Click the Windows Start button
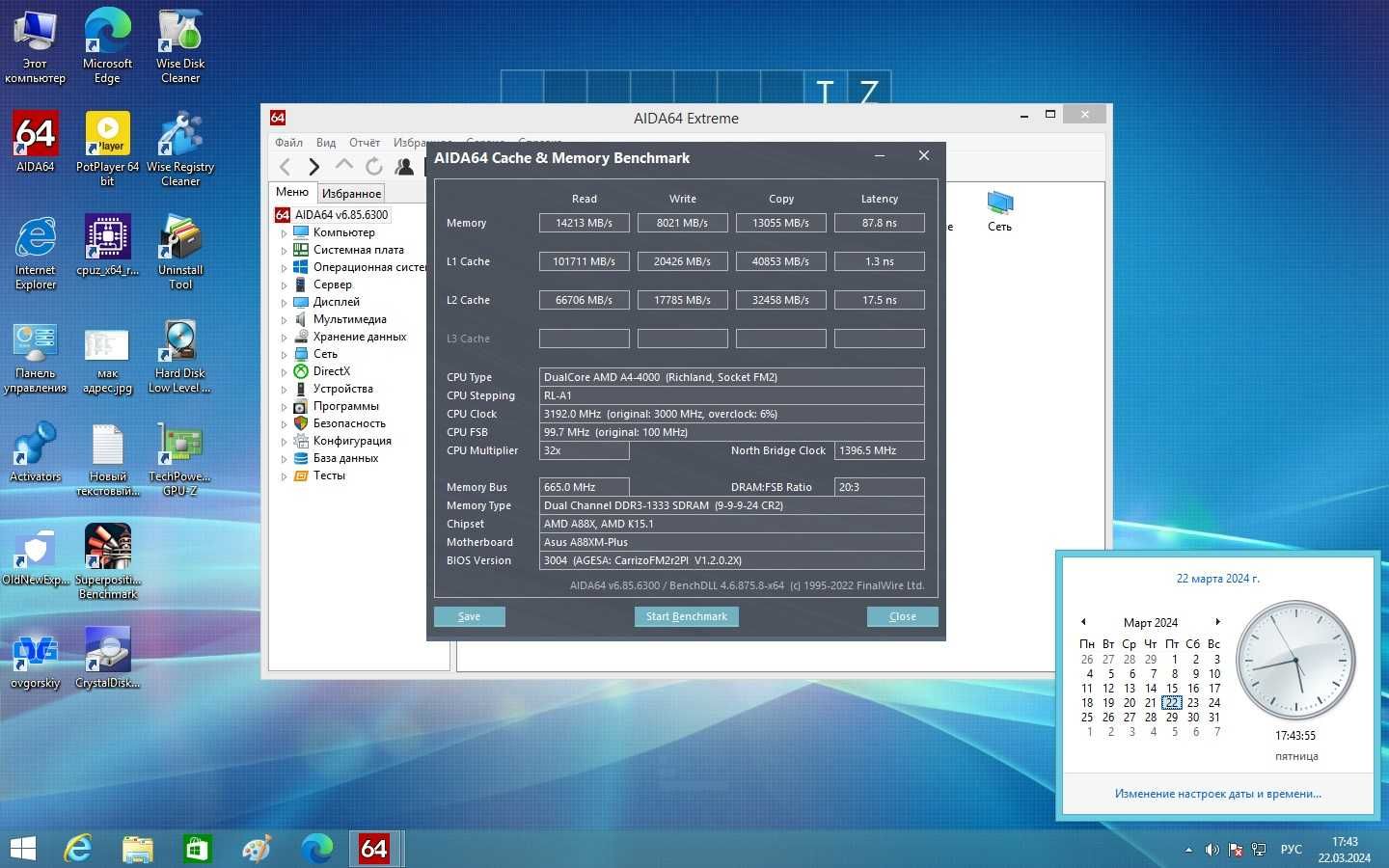 click(x=23, y=849)
